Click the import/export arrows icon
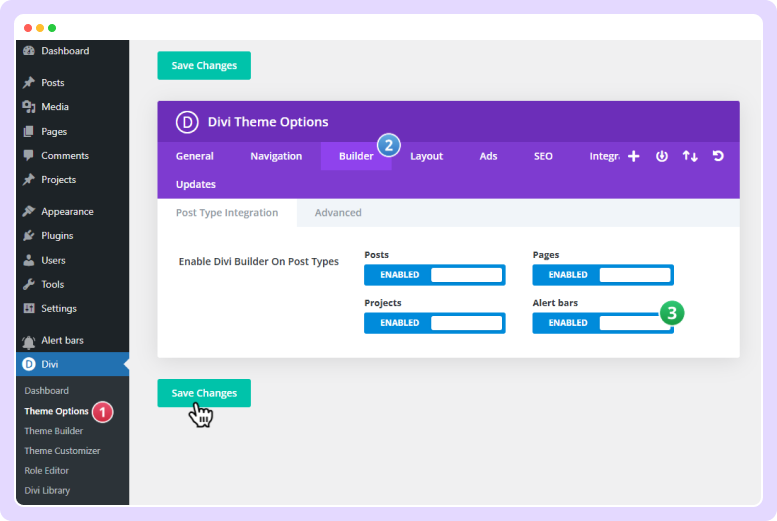777x521 pixels. pyautogui.click(x=690, y=157)
